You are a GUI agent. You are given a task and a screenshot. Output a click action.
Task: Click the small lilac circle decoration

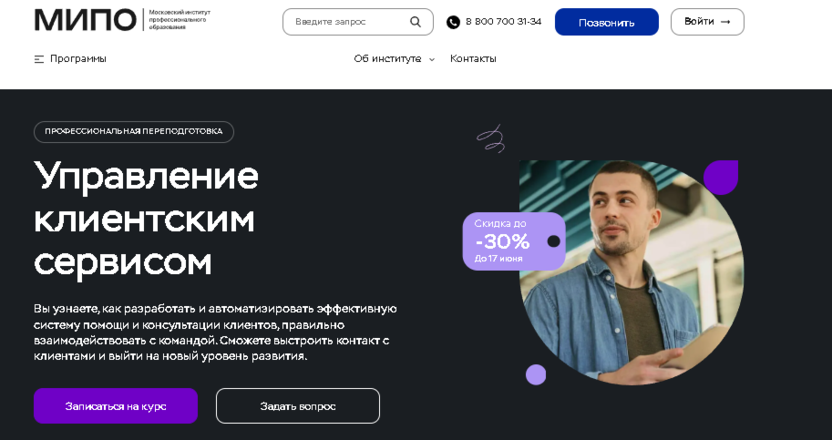pos(536,375)
